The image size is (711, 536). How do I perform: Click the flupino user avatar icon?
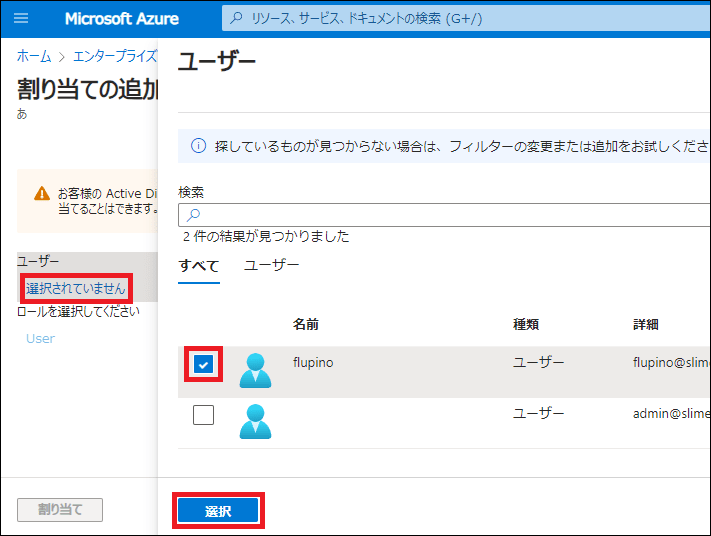point(255,371)
